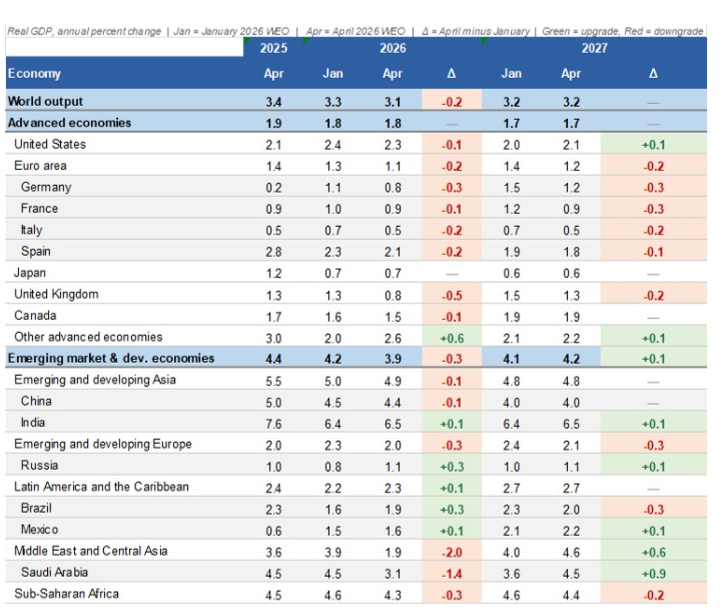Click the title text about Real GDP annual percent change
Viewport: 723px width, 613px height.
click(84, 31)
